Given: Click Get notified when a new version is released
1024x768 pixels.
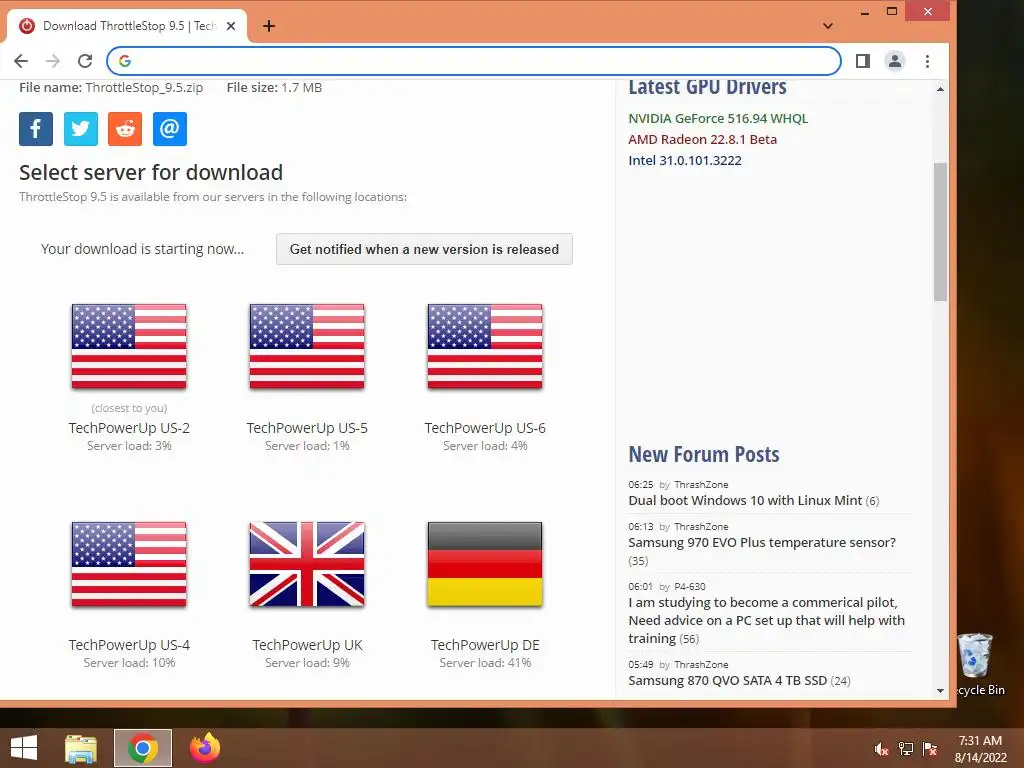Looking at the screenshot, I should 424,249.
